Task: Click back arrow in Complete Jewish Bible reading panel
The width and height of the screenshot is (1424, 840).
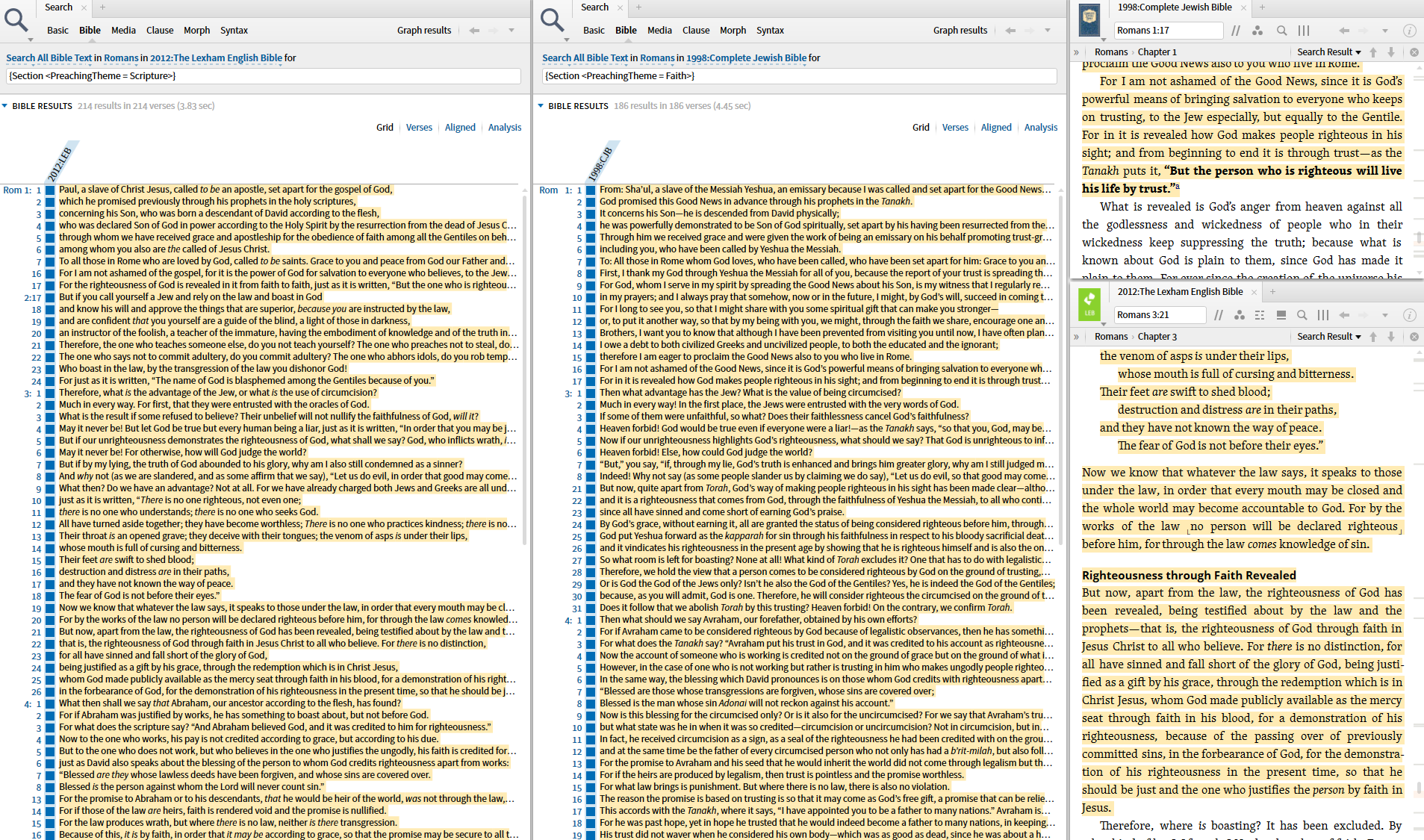Action: 1344,31
